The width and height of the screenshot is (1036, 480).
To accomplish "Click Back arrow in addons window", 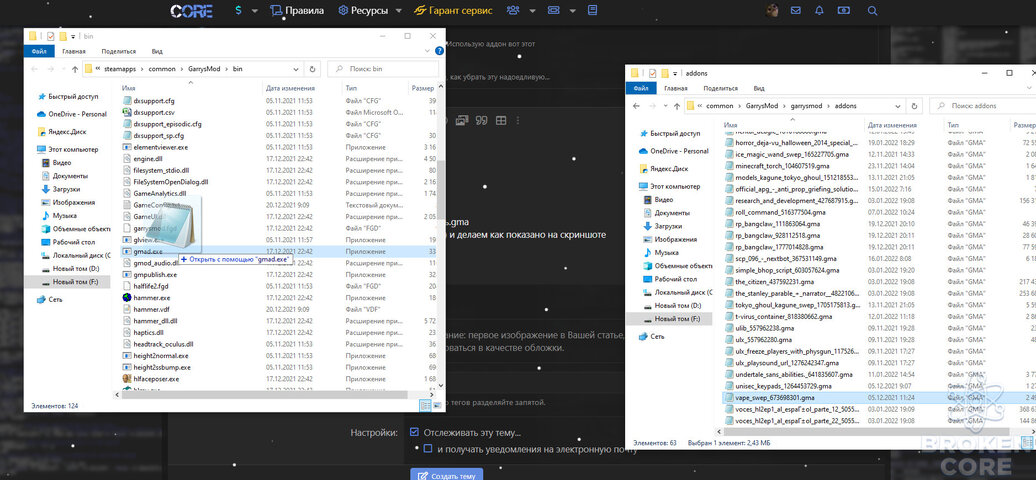I will coord(637,106).
